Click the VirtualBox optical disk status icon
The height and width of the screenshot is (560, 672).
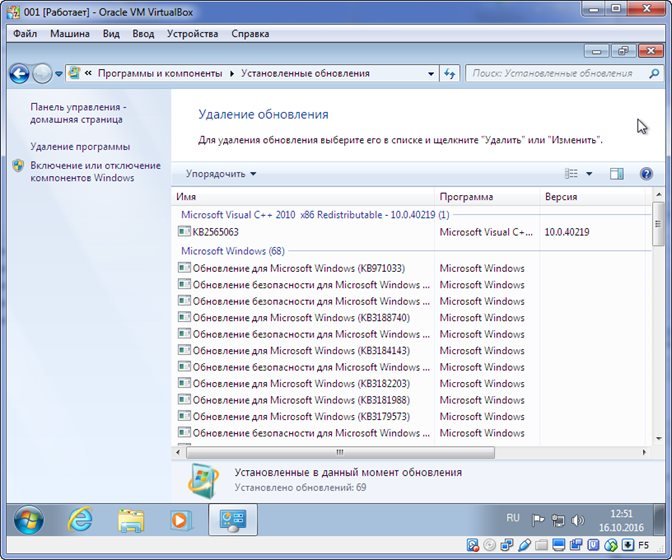(489, 545)
